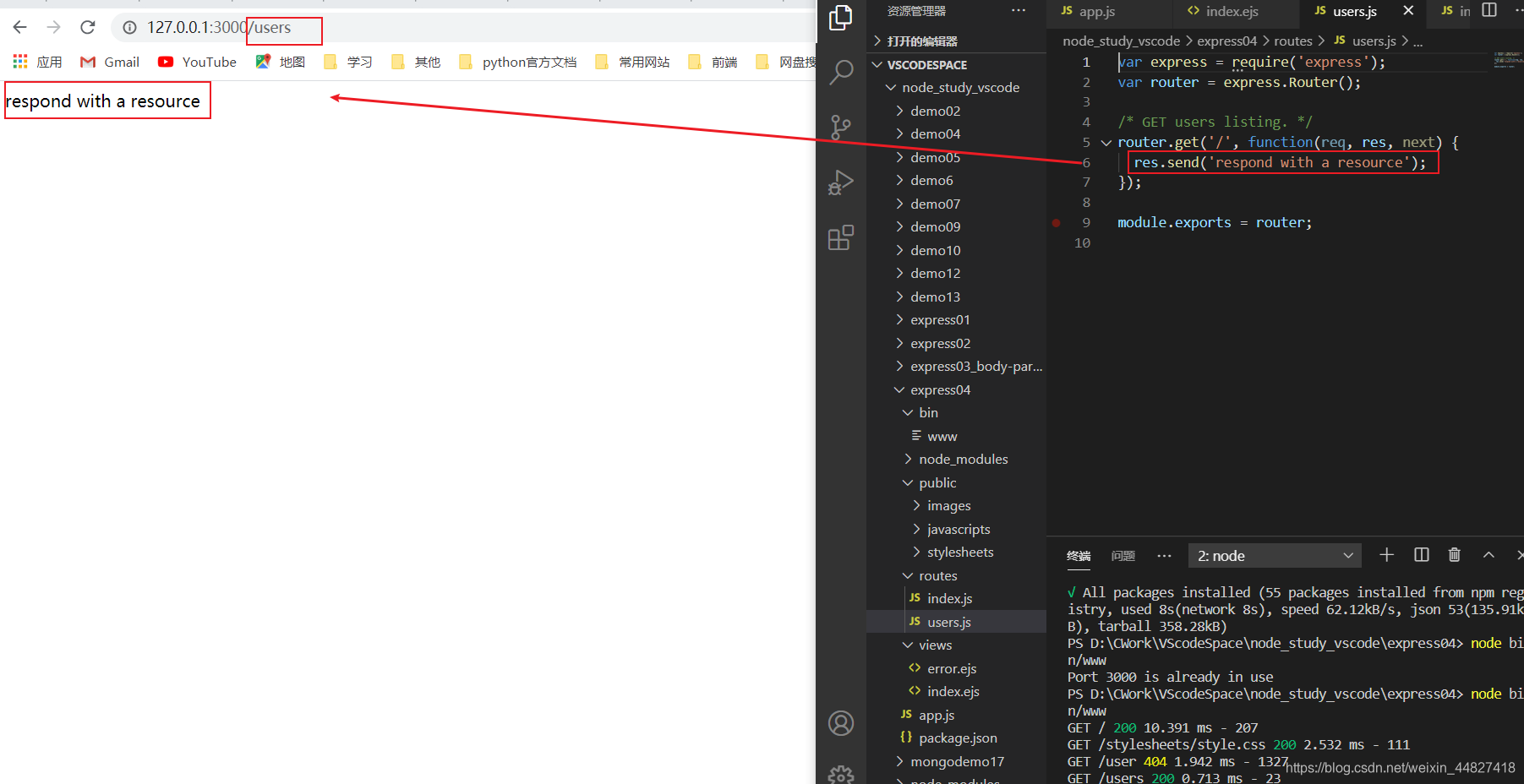Open Extensions view icon
The height and width of the screenshot is (784, 1524).
[x=840, y=237]
